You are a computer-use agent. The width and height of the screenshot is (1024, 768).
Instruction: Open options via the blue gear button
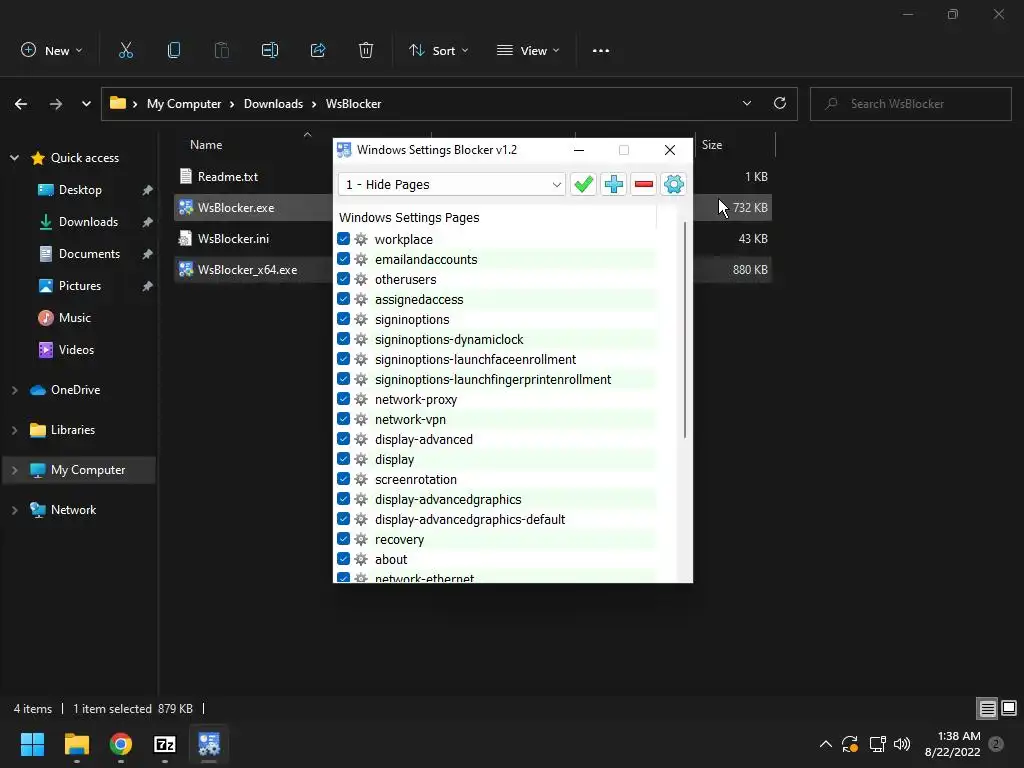pos(673,184)
